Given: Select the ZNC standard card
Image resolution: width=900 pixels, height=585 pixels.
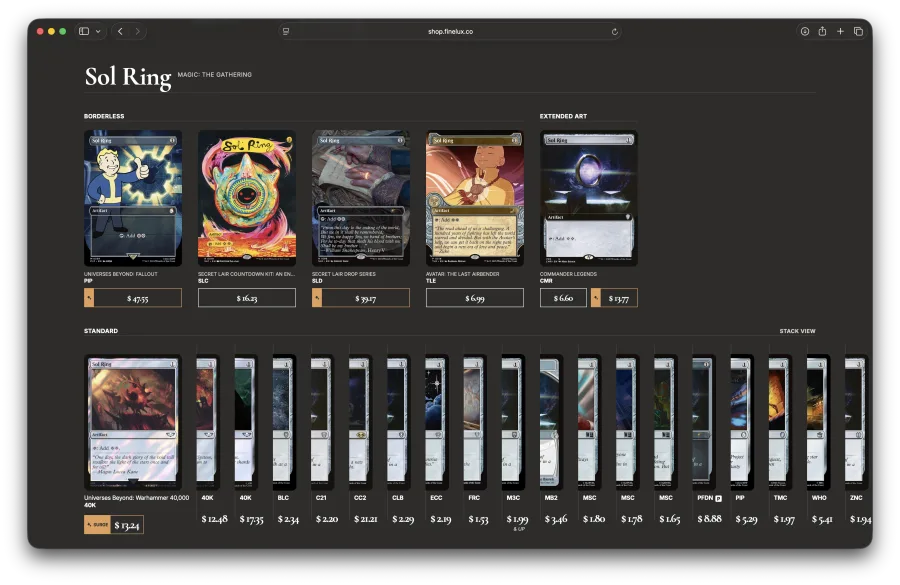Looking at the screenshot, I should click(x=856, y=421).
